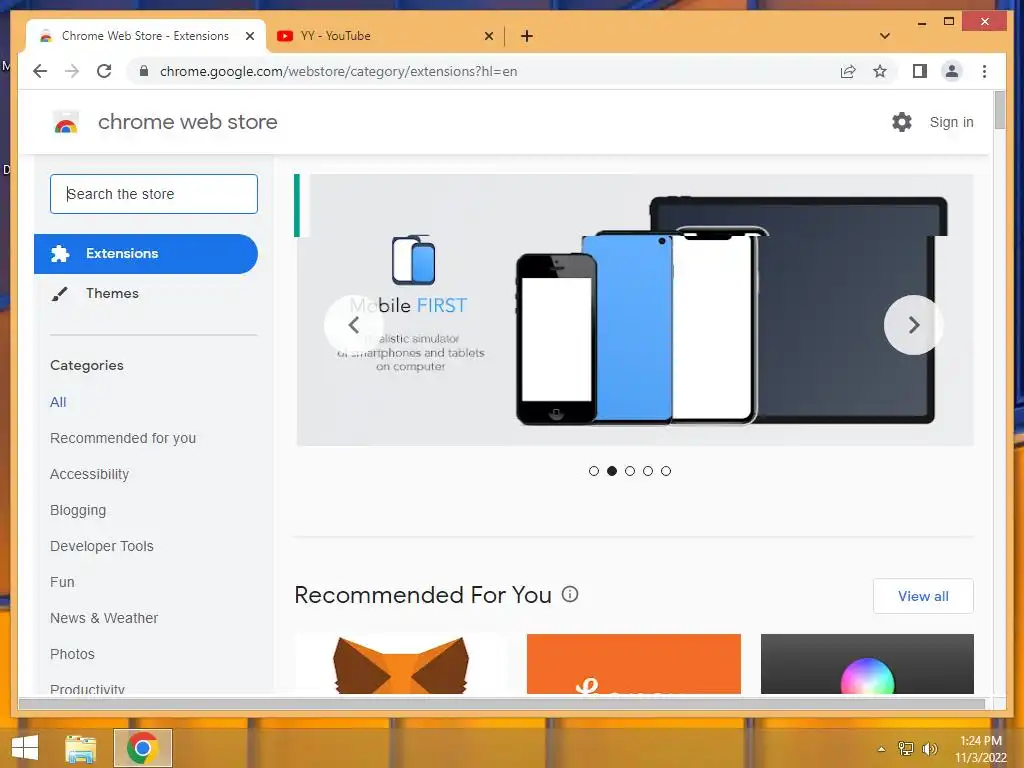Select the fifth carousel dot
The width and height of the screenshot is (1024, 768).
(665, 471)
